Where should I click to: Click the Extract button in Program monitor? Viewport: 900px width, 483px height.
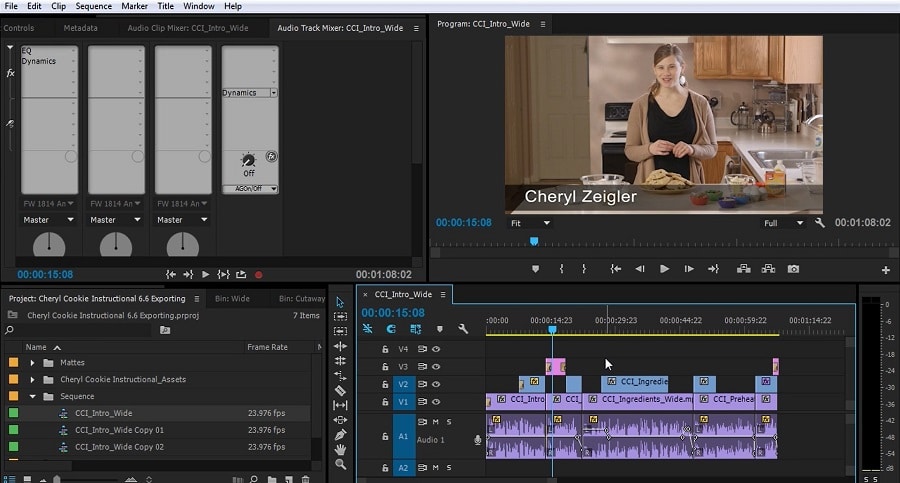768,269
